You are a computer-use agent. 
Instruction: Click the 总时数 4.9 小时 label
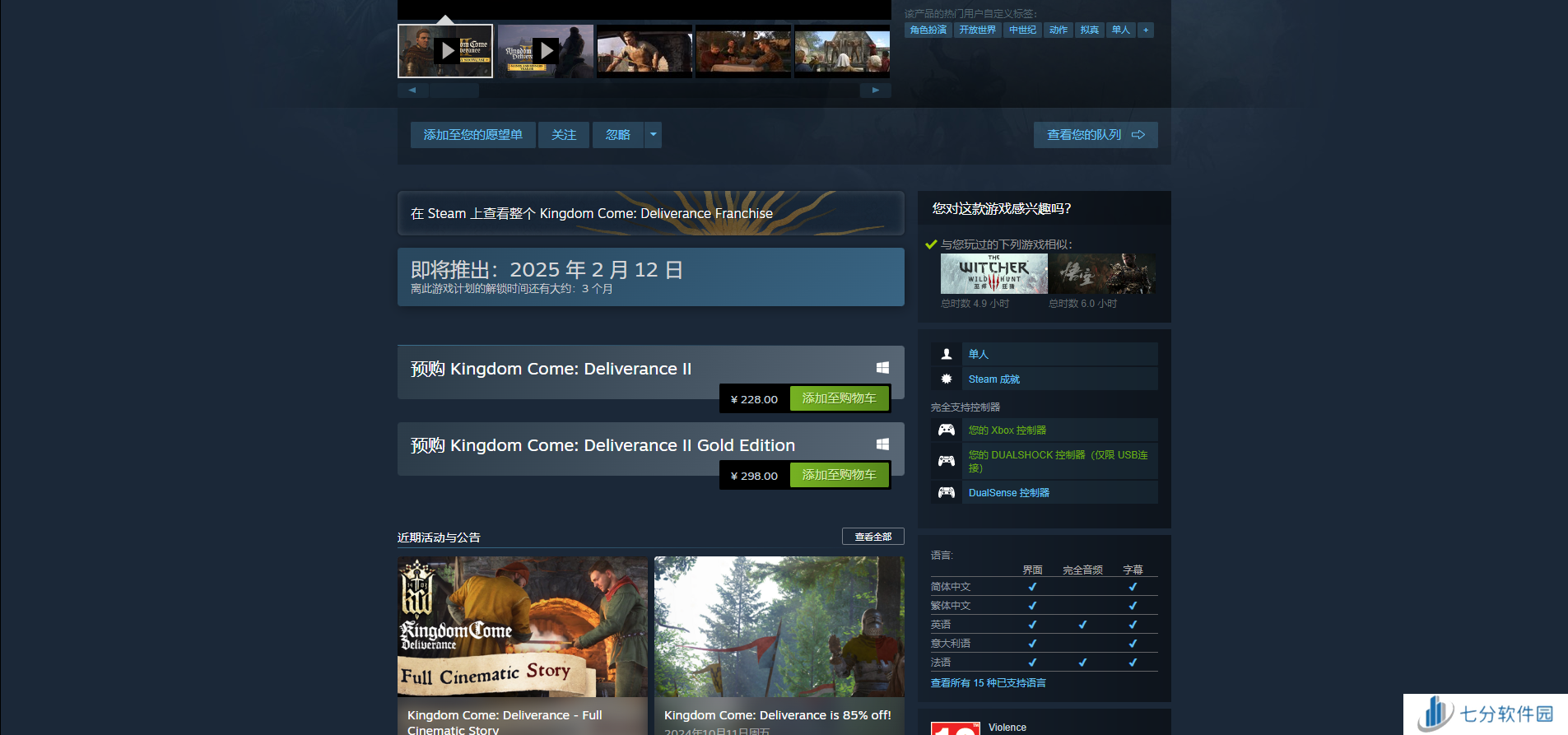[x=975, y=304]
